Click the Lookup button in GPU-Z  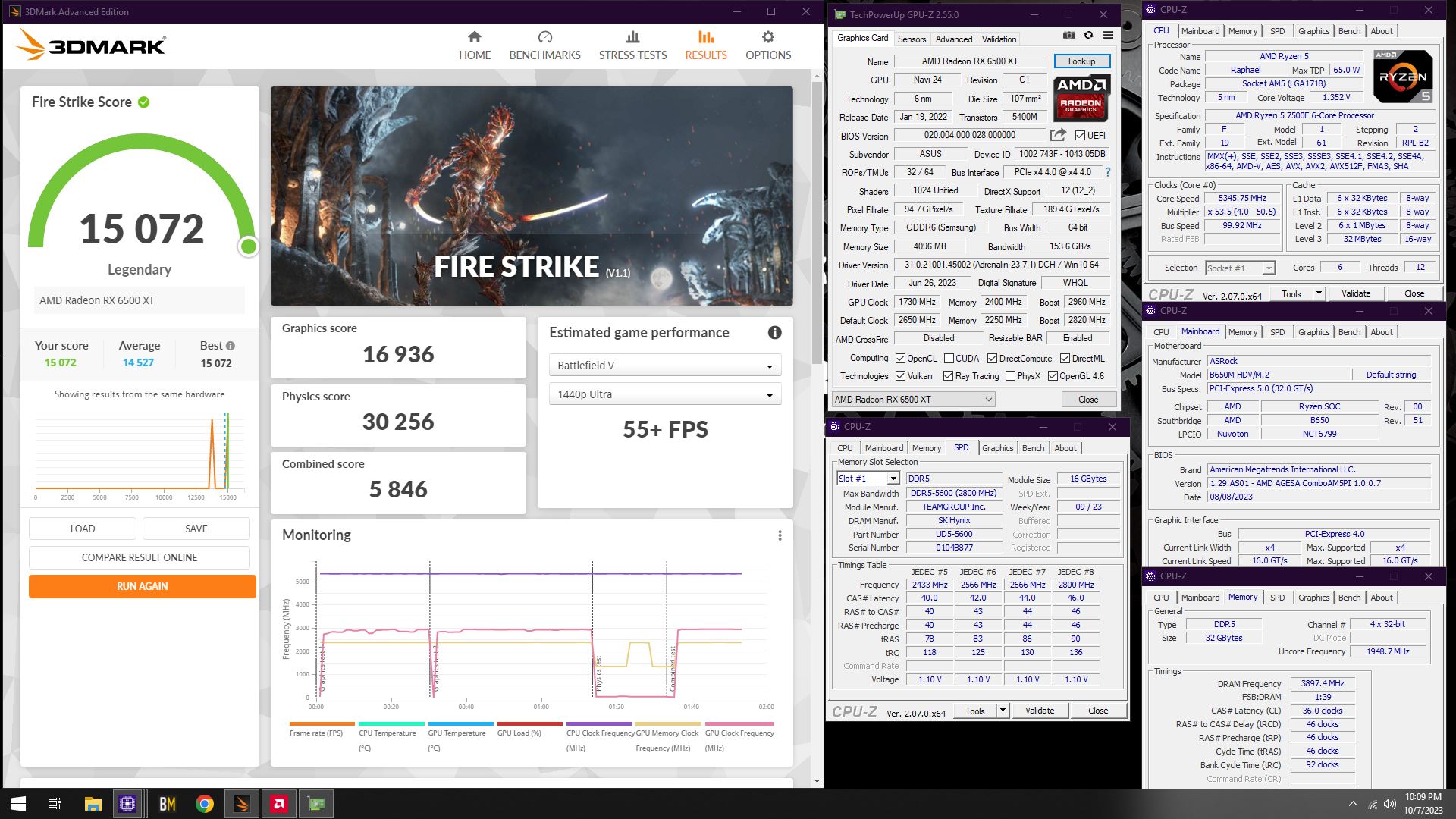point(1081,61)
